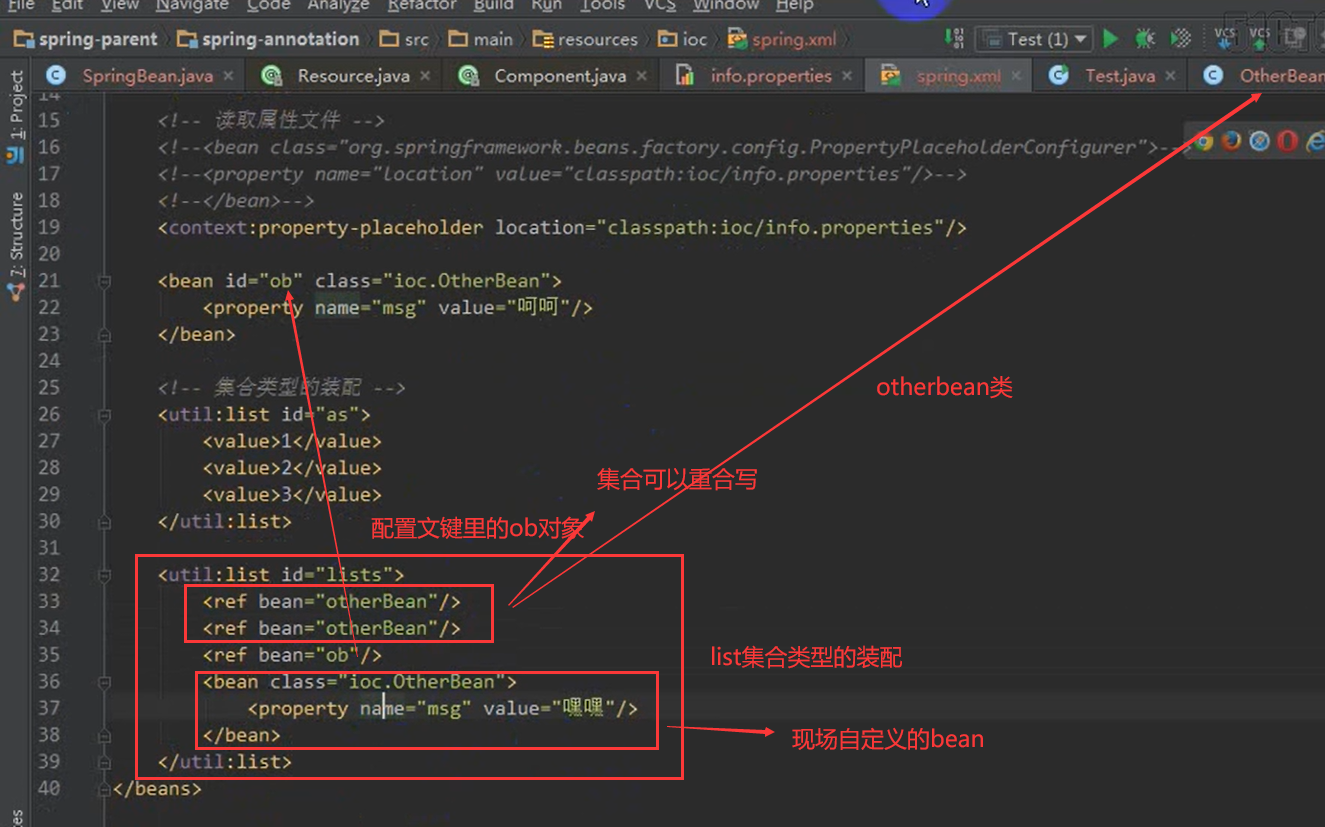Click text context:property-placeholder on line 19

(x=326, y=227)
